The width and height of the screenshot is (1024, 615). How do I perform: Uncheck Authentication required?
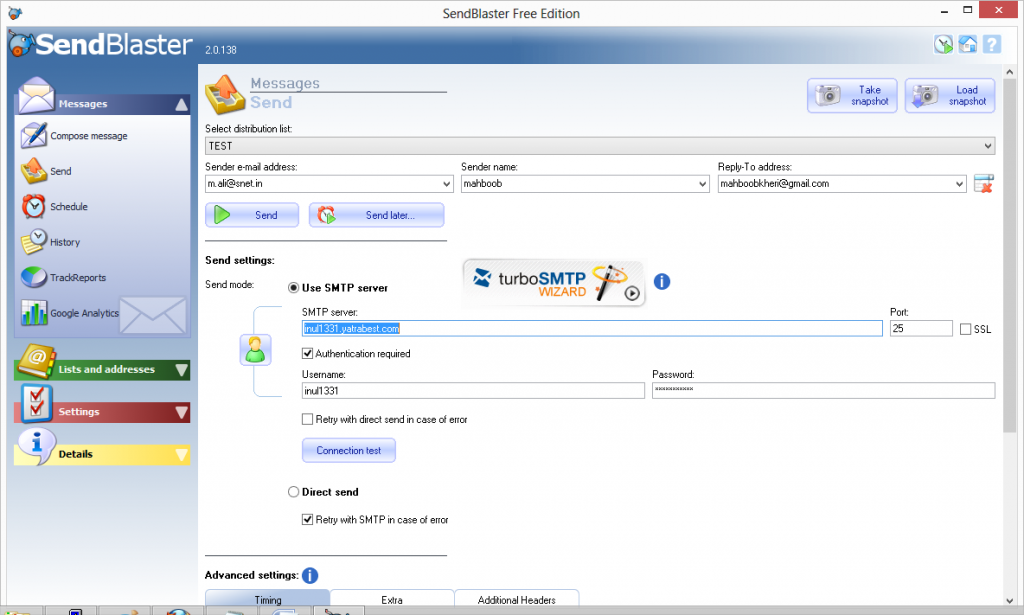click(x=308, y=353)
